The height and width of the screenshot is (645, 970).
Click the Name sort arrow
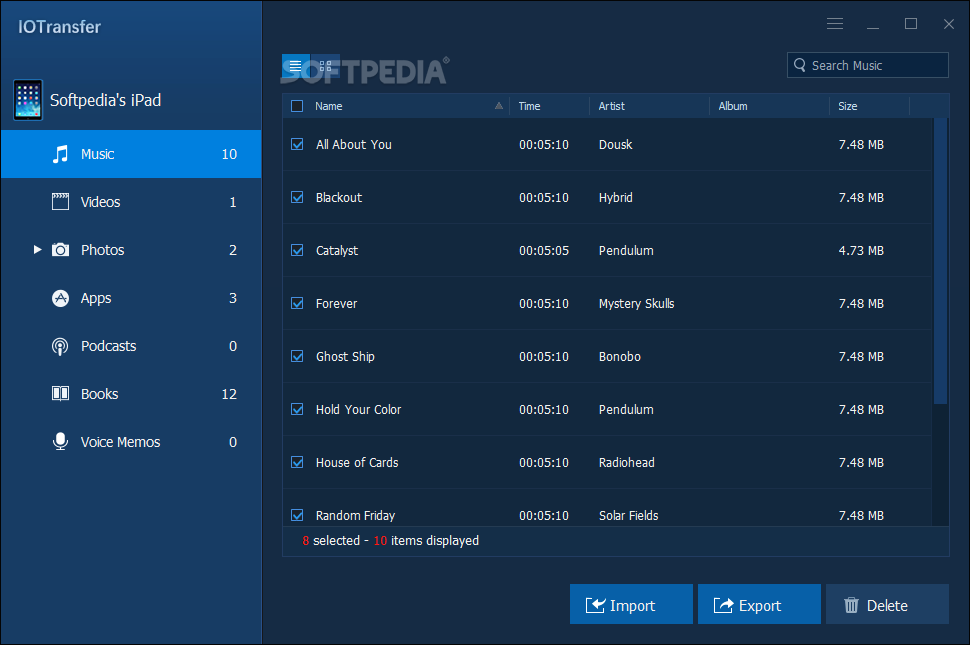point(499,106)
